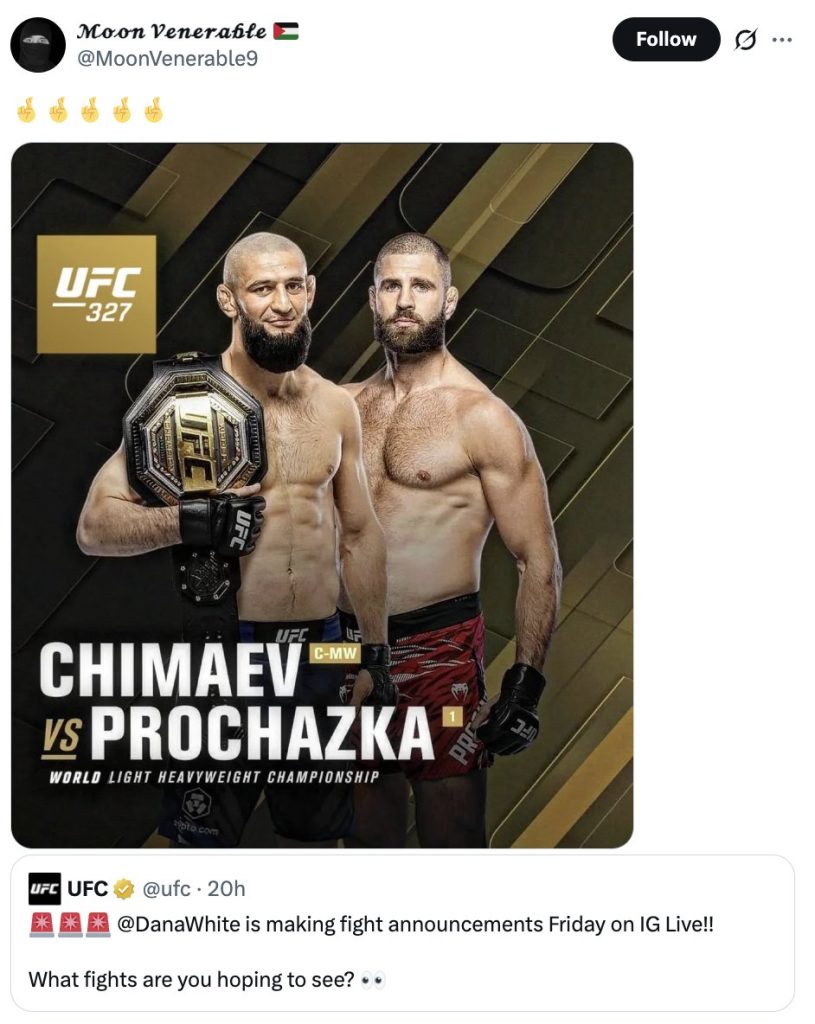The image size is (815, 1024).
Task: Open the UFC 327 poster image
Action: (x=322, y=495)
